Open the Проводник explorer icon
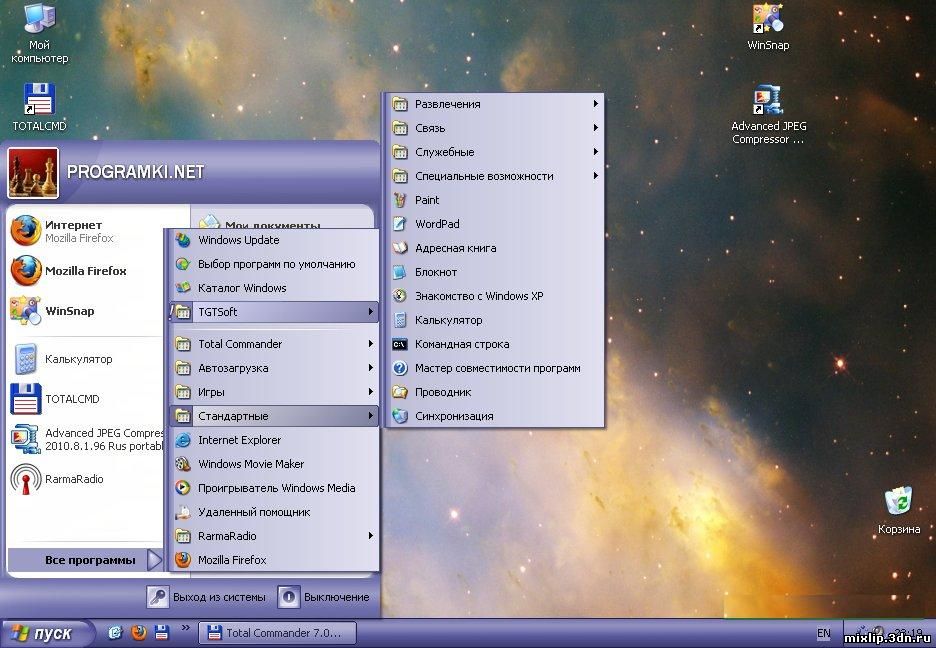The image size is (936, 648). (399, 392)
